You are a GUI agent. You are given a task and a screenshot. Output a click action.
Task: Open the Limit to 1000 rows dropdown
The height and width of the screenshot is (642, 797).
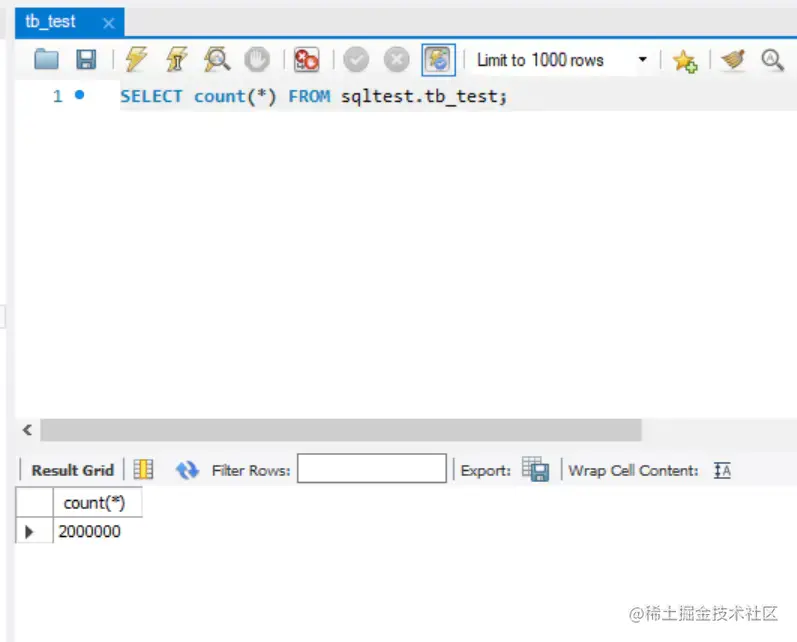pyautogui.click(x=561, y=60)
